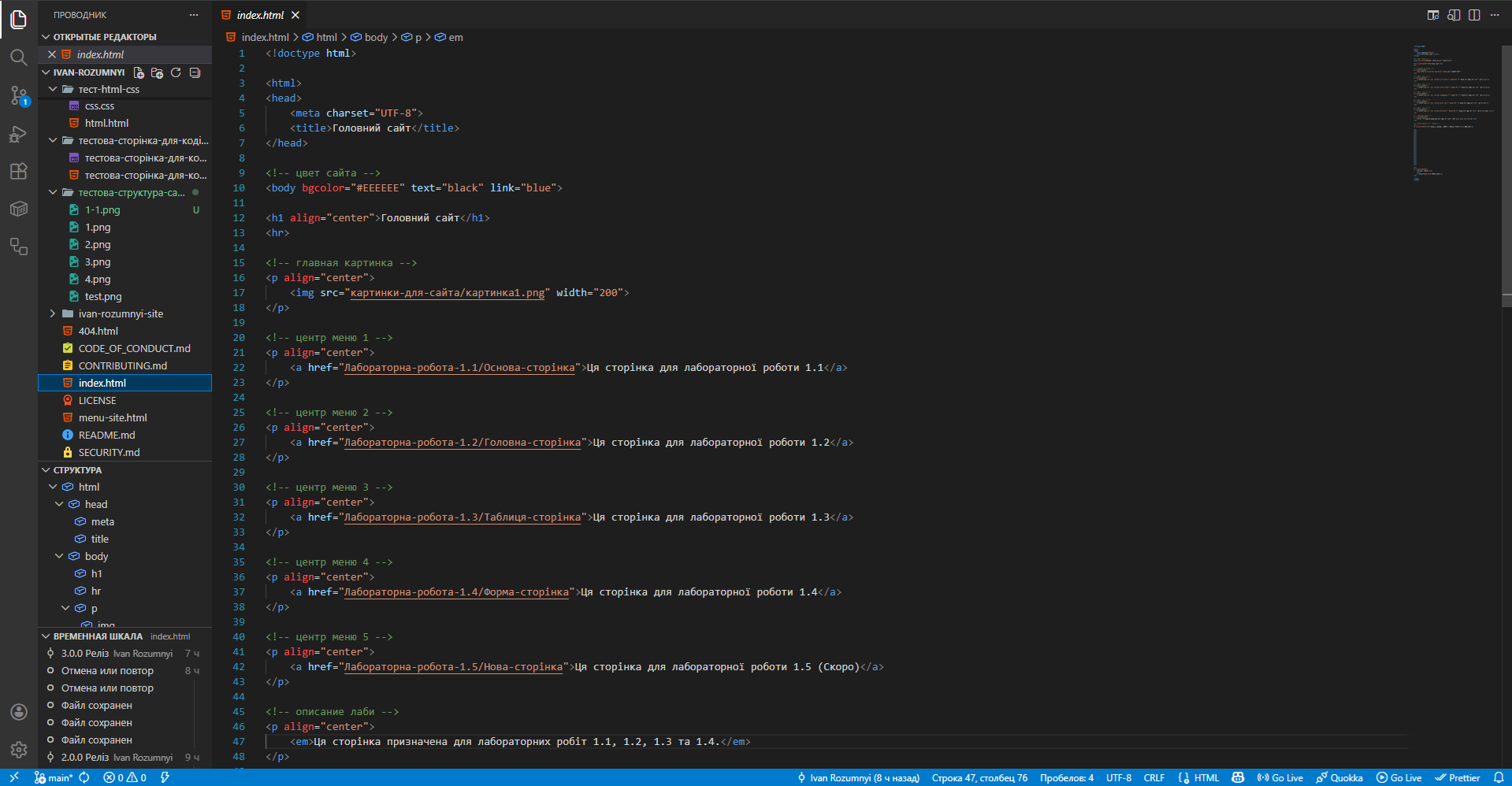
Task: Click the main* branch in status bar
Action: [x=54, y=777]
